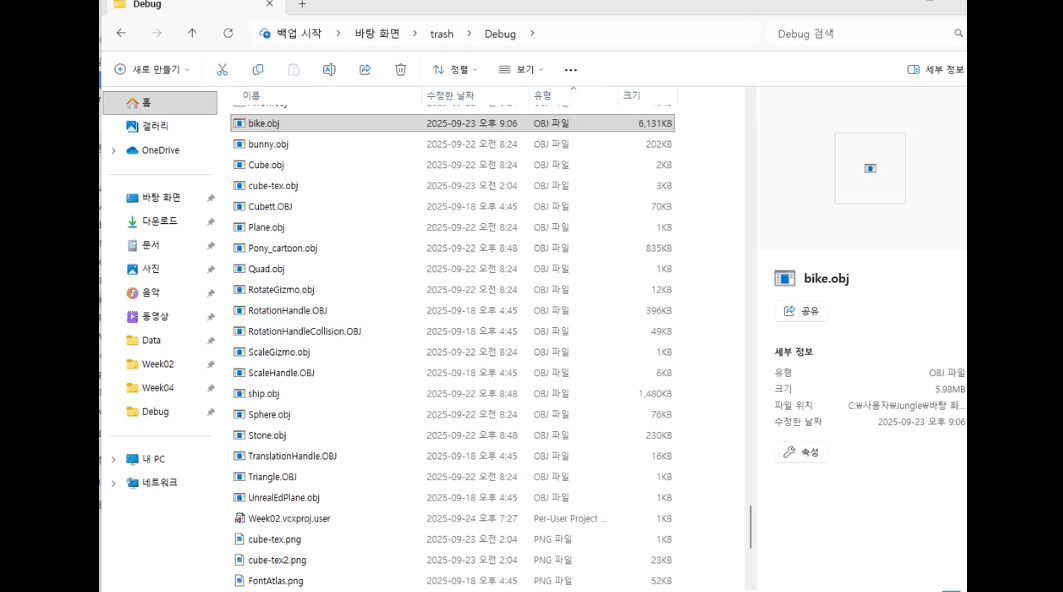Viewport: 1063px width, 592px height.
Task: Click the 공유 button in details pane
Action: click(x=801, y=311)
